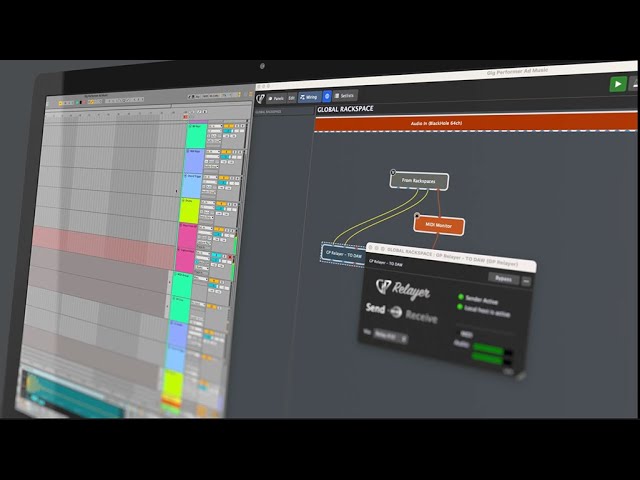The image size is (640, 480).
Task: Open the instance dropdown in Relayer window
Action: click(x=391, y=337)
